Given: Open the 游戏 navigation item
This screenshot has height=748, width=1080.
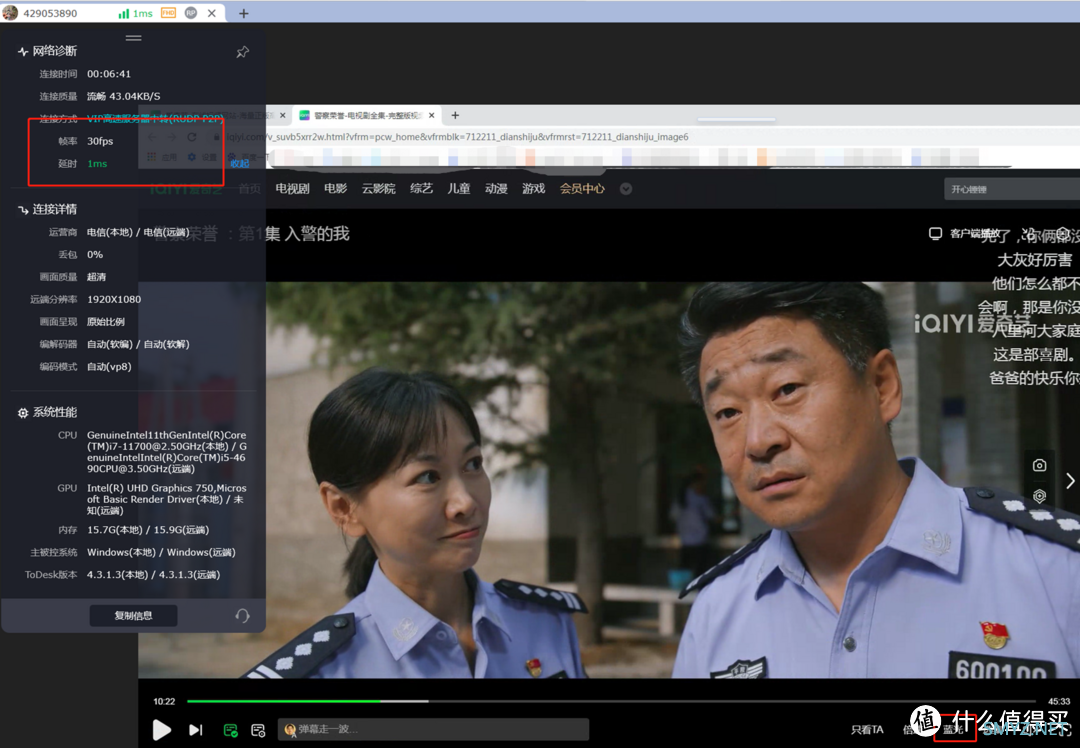Looking at the screenshot, I should pyautogui.click(x=534, y=189).
